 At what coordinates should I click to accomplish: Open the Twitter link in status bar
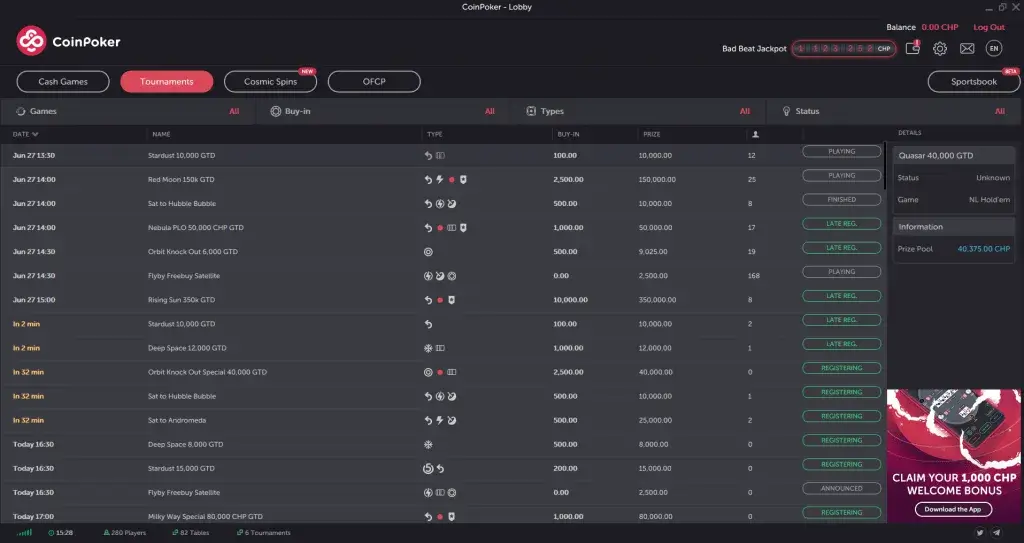pos(980,533)
